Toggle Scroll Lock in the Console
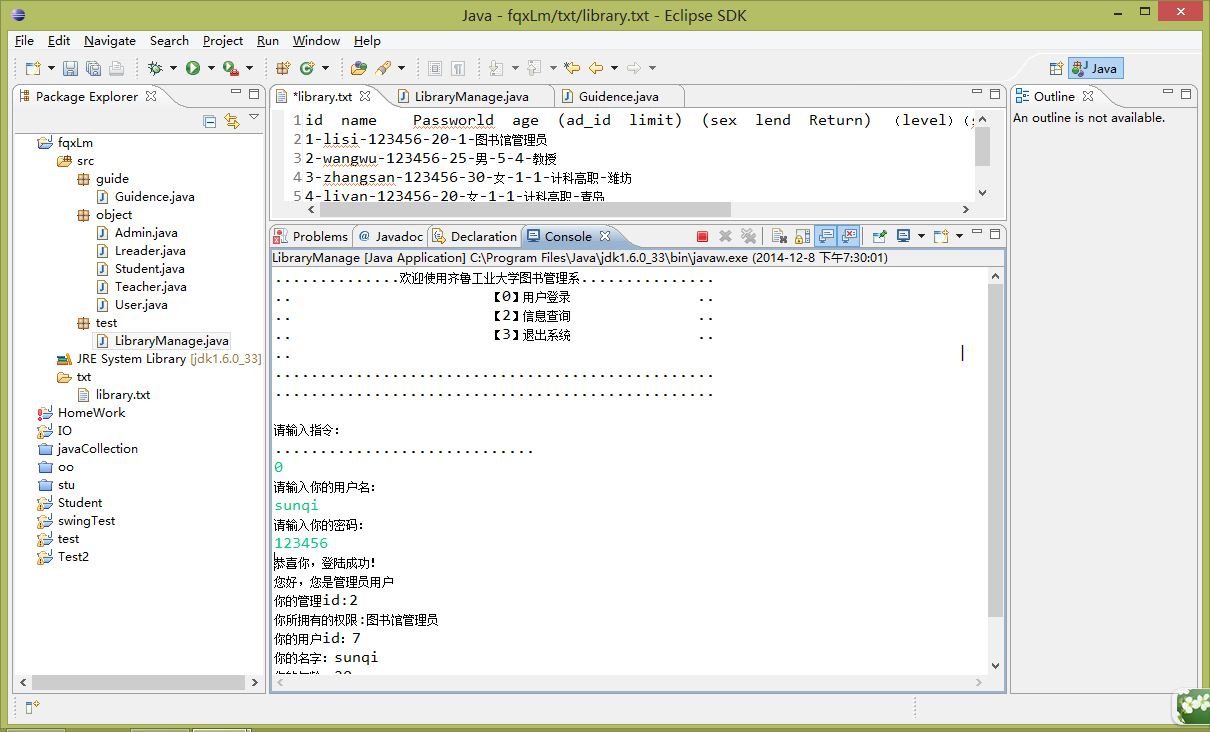 pyautogui.click(x=801, y=236)
